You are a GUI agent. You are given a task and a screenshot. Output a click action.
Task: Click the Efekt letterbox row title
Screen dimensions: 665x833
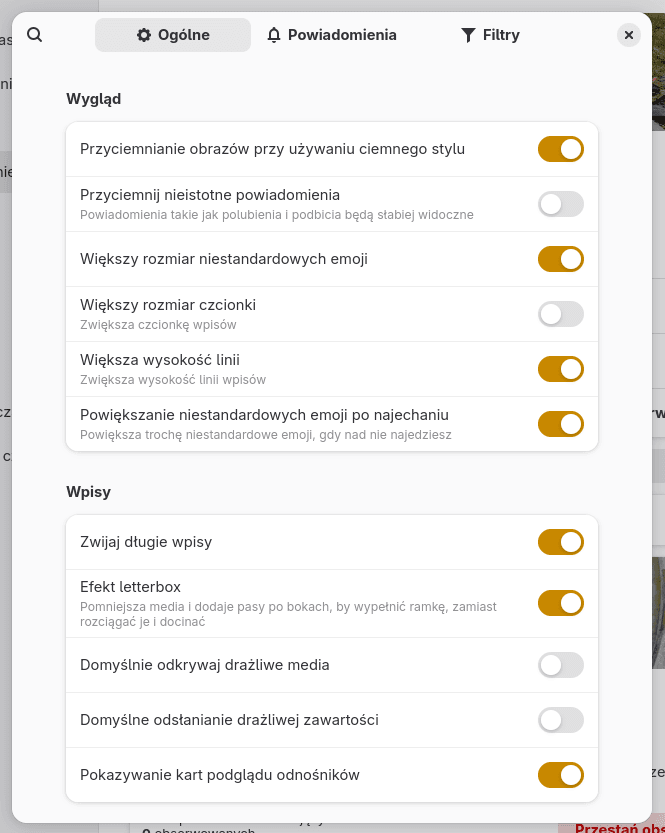coord(130,587)
